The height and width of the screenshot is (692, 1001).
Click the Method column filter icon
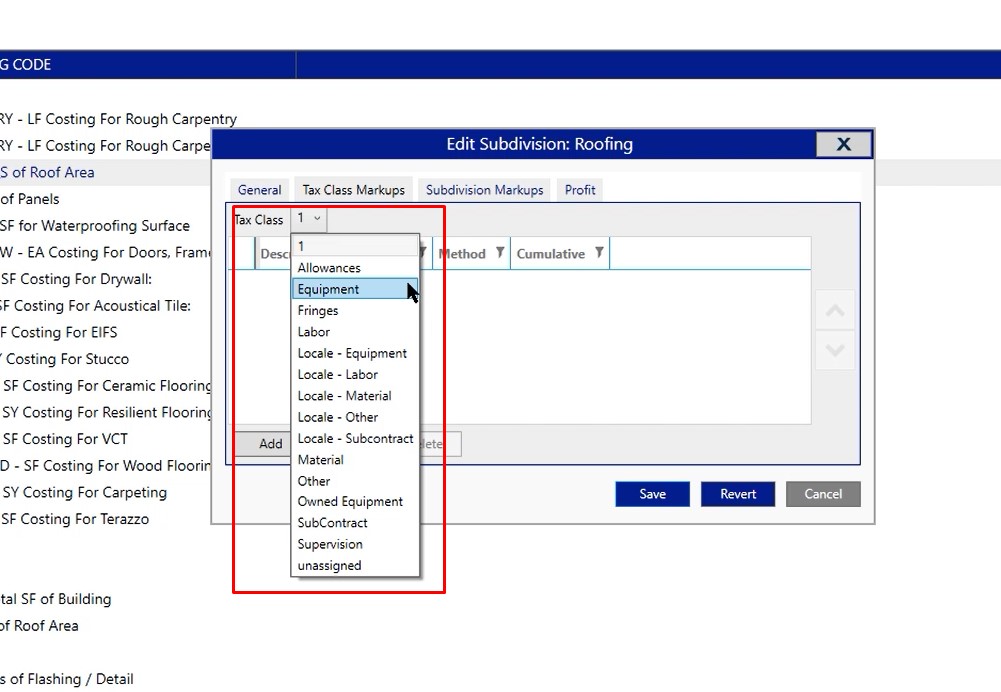click(500, 253)
